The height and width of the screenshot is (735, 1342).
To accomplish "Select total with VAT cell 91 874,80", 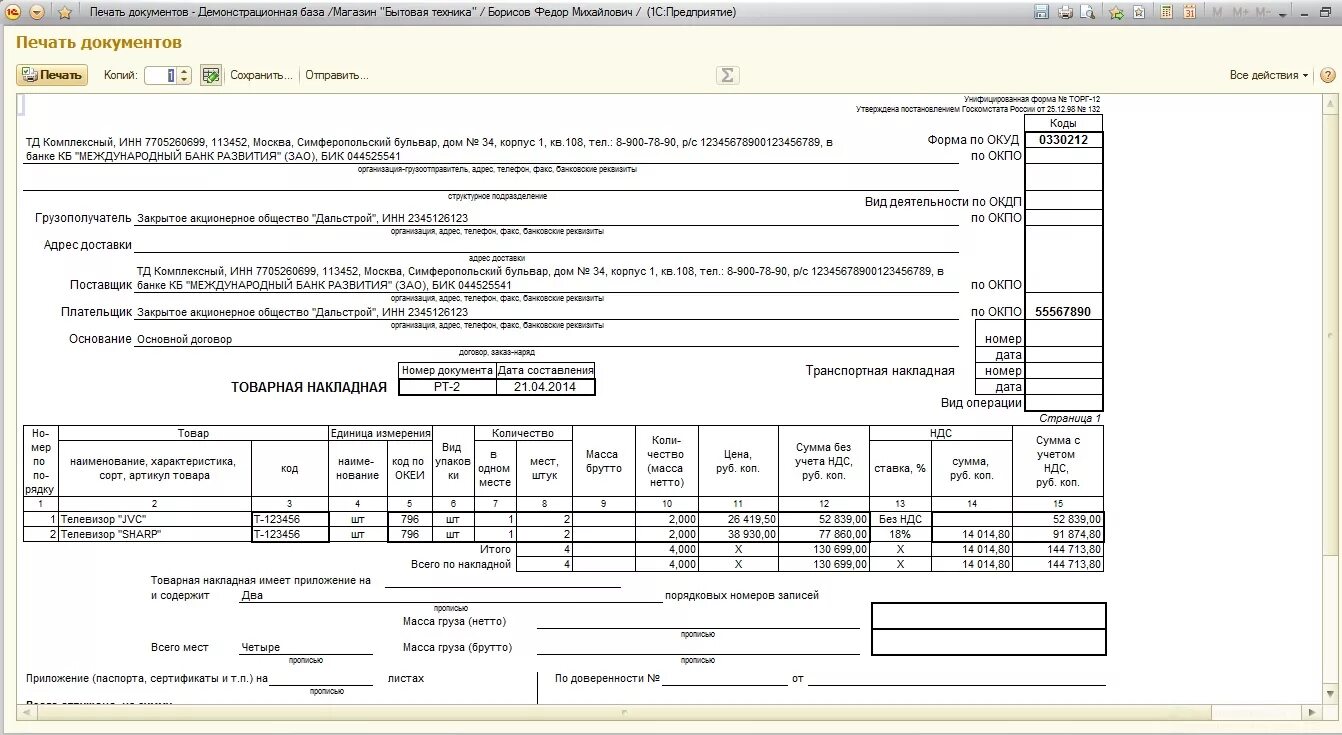I will tap(1058, 534).
